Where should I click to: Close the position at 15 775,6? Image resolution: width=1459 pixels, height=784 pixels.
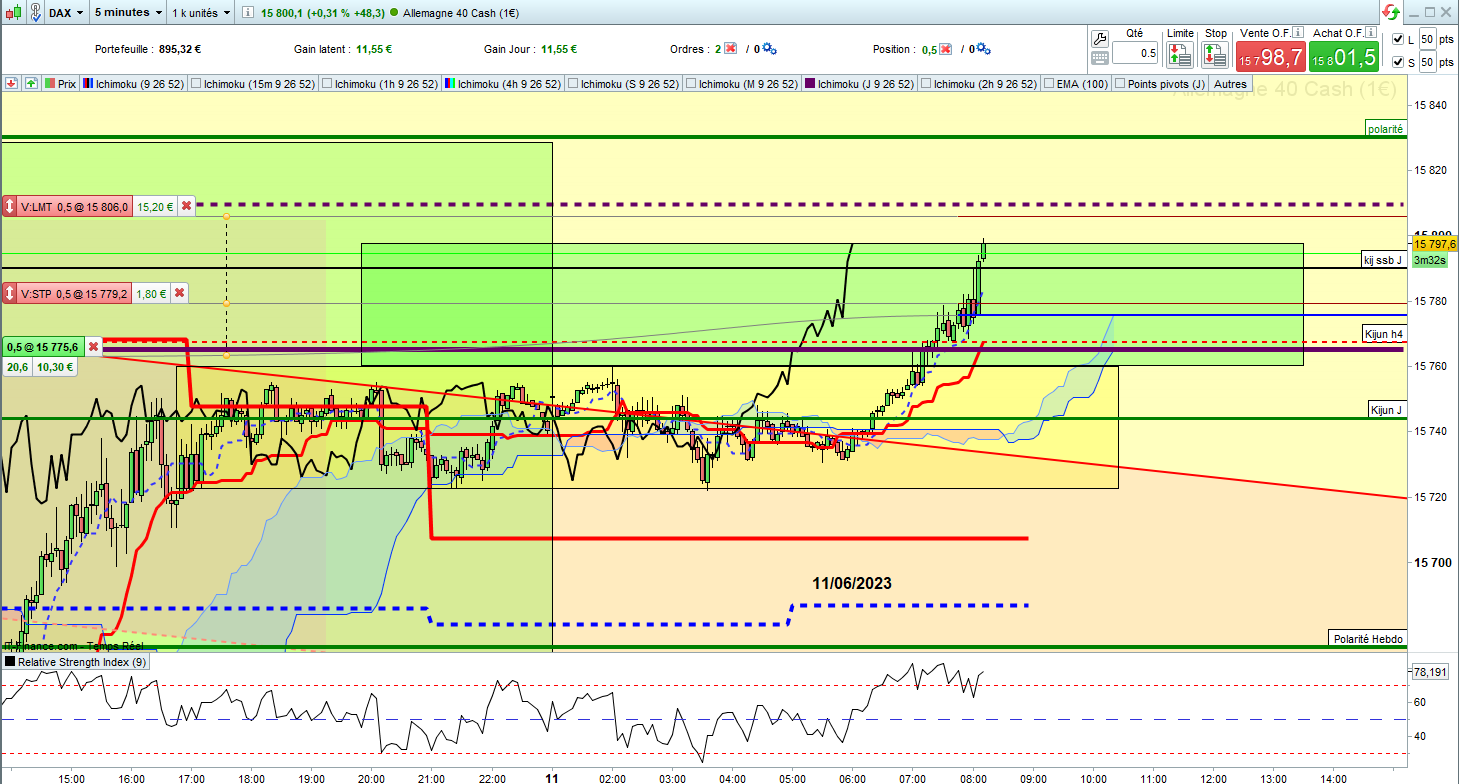[x=93, y=347]
